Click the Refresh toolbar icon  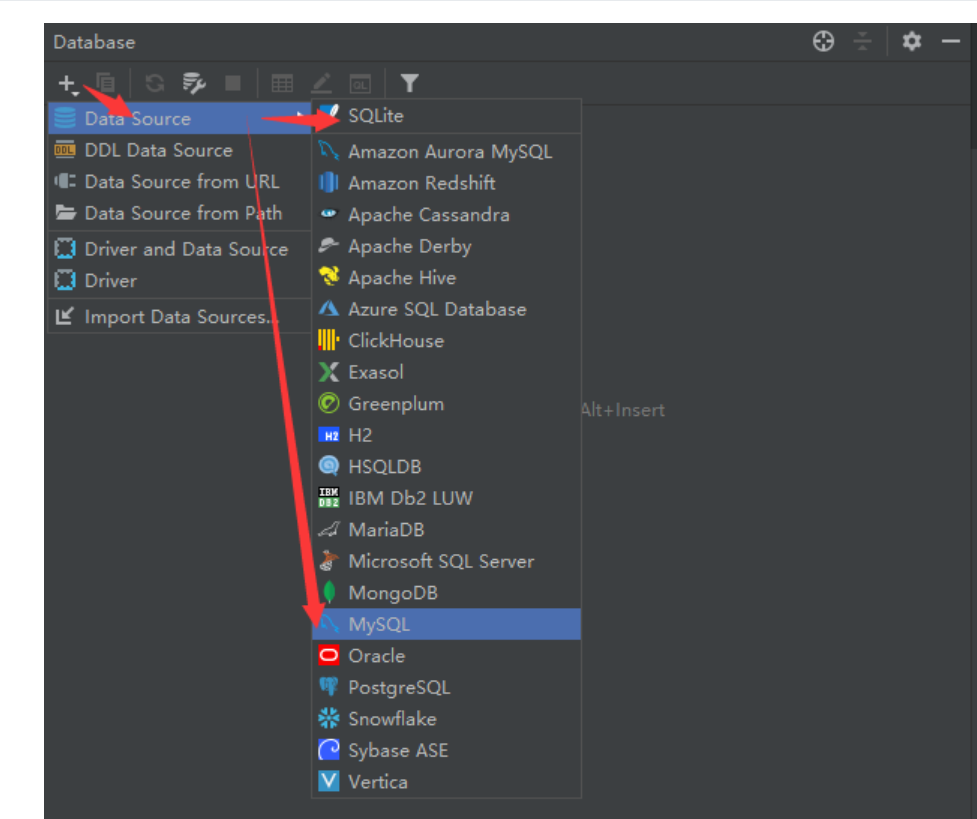point(155,83)
